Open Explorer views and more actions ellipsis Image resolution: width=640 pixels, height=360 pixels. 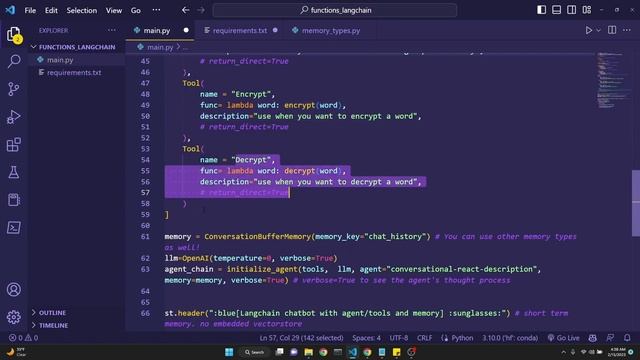point(111,30)
